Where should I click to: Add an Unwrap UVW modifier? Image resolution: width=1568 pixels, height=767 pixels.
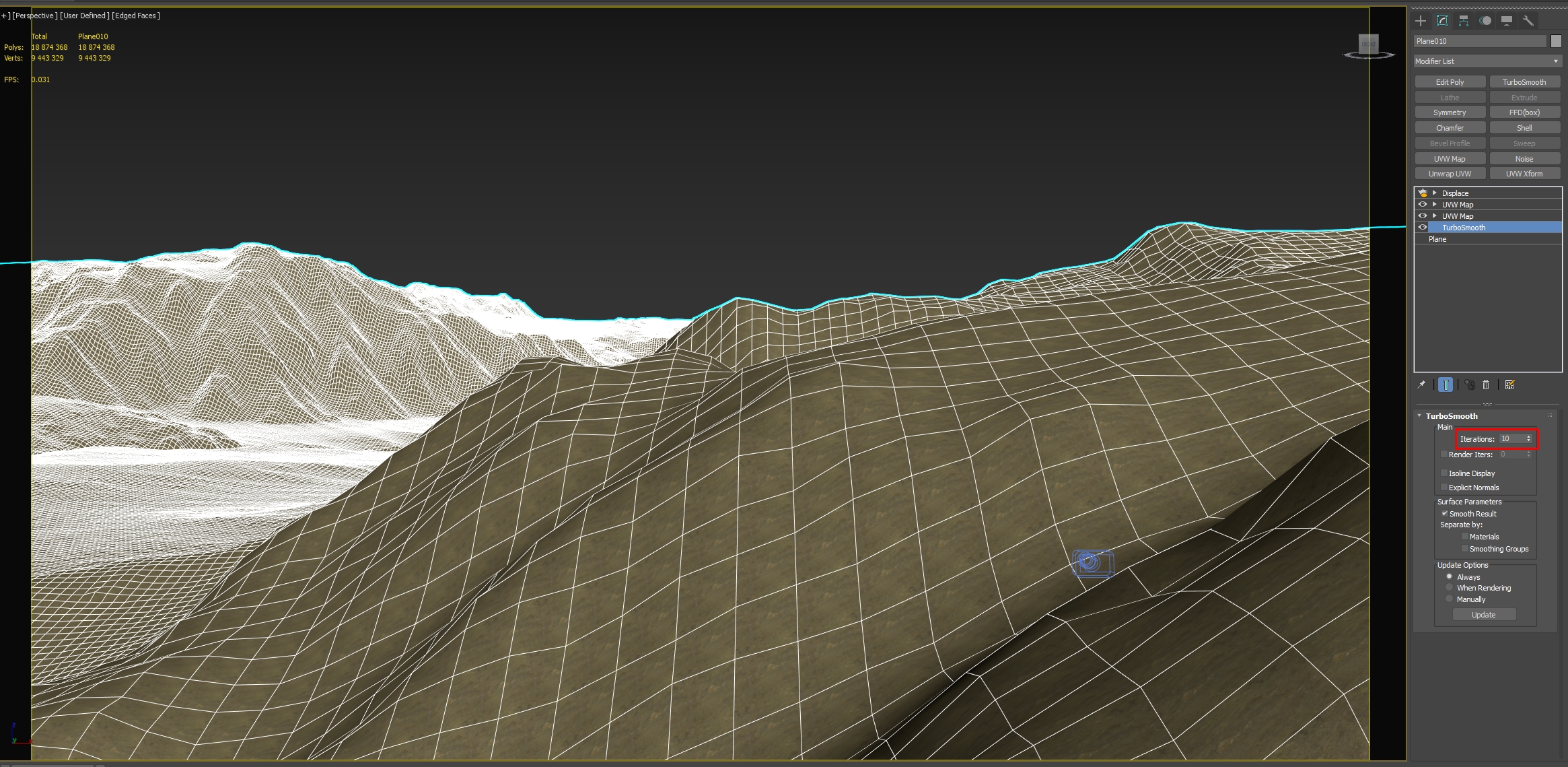click(1450, 174)
